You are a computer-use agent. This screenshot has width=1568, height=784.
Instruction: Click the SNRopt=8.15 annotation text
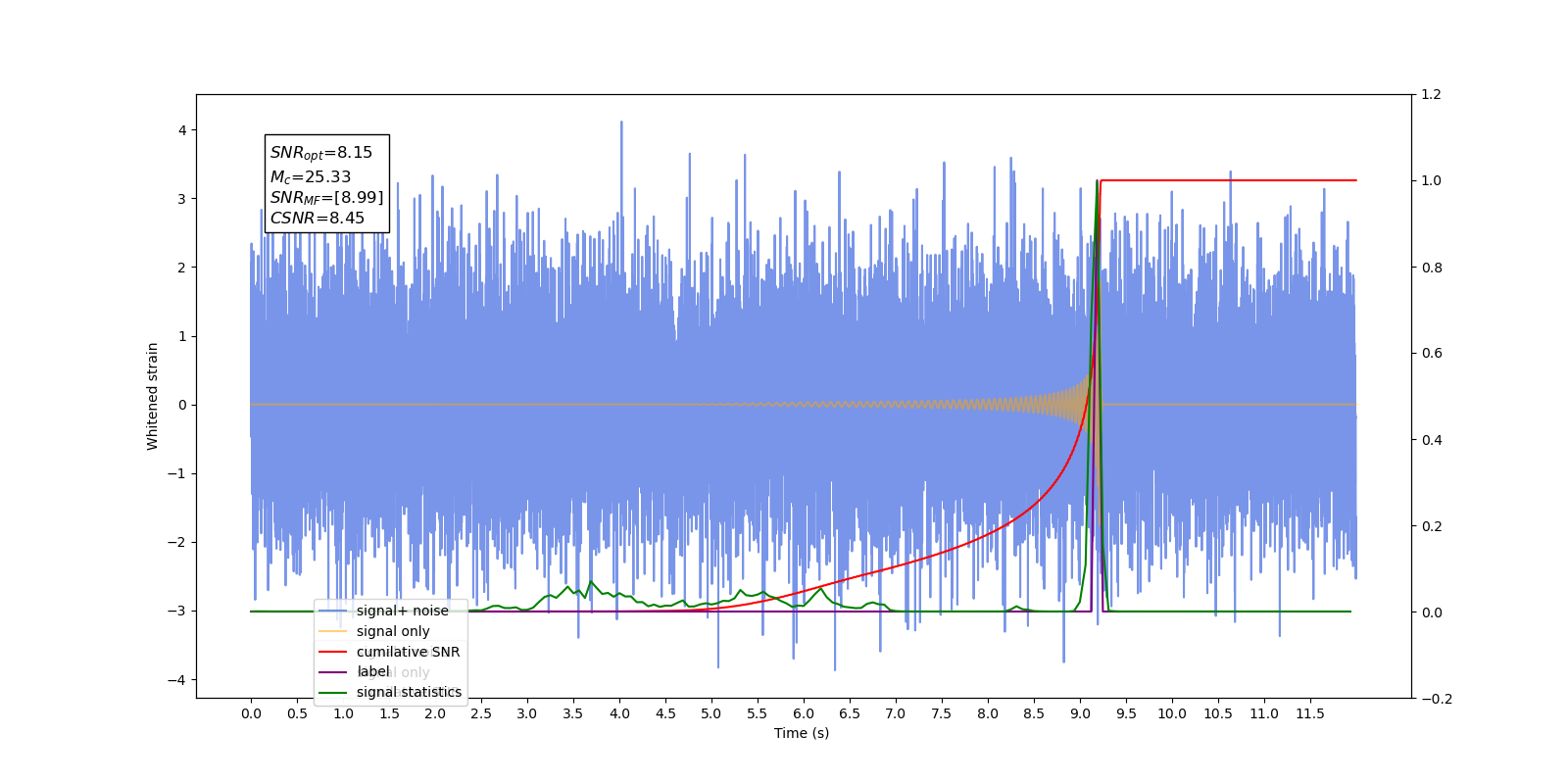321,153
